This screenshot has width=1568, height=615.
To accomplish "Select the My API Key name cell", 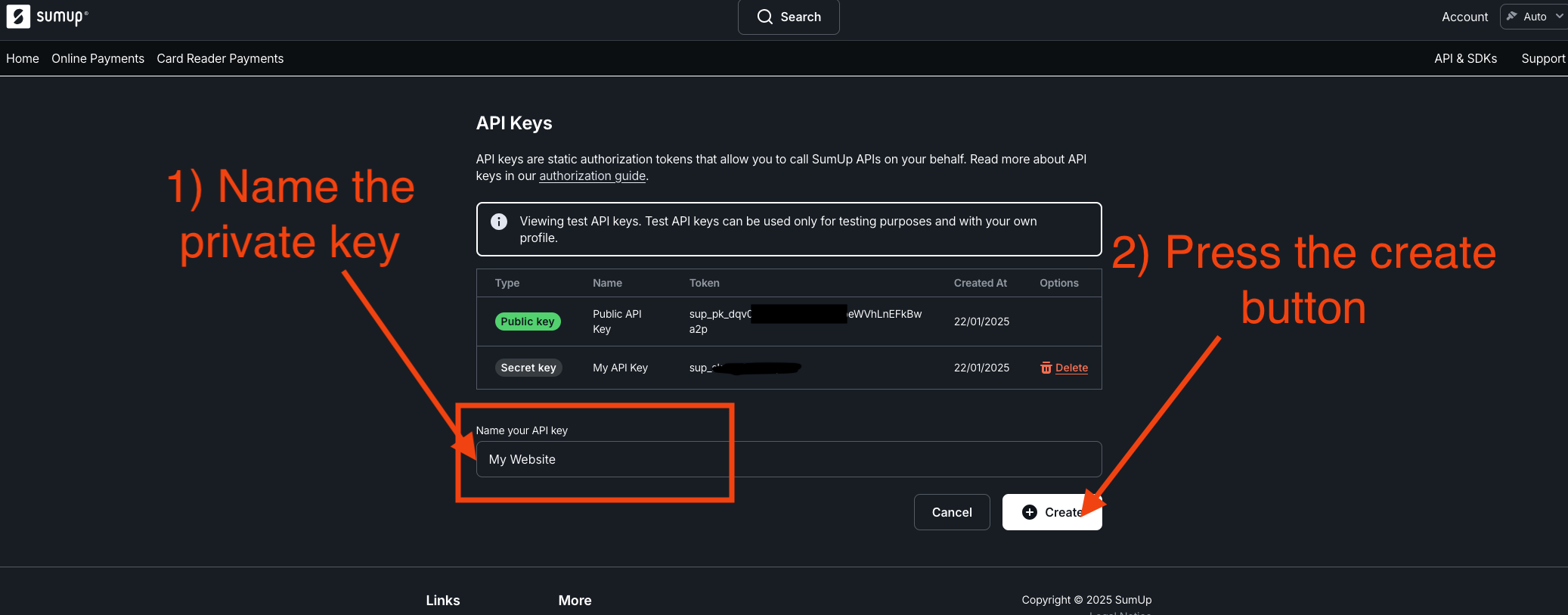I will click(x=620, y=368).
